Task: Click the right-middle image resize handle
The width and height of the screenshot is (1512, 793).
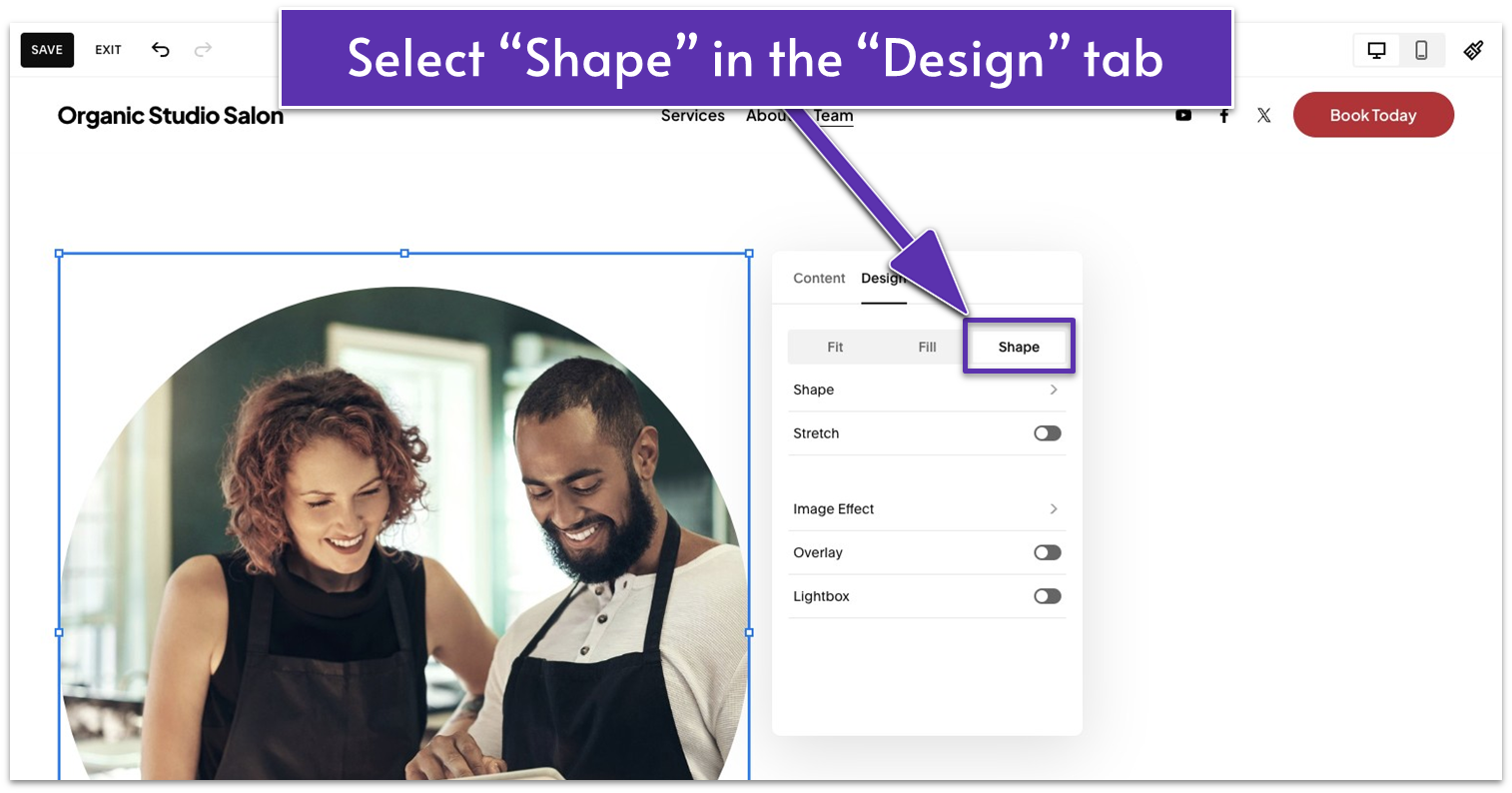Action: click(750, 632)
